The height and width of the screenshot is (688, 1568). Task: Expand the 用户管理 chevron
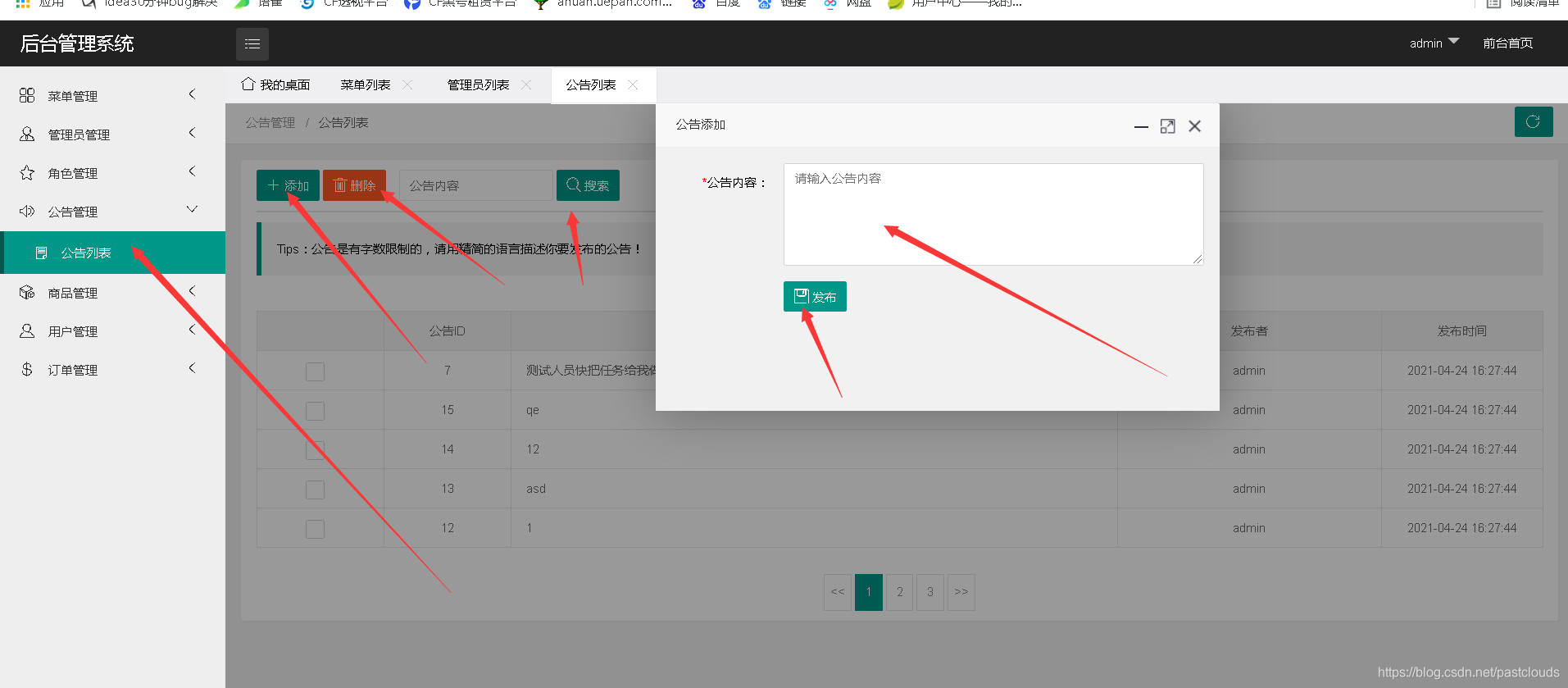(x=192, y=330)
